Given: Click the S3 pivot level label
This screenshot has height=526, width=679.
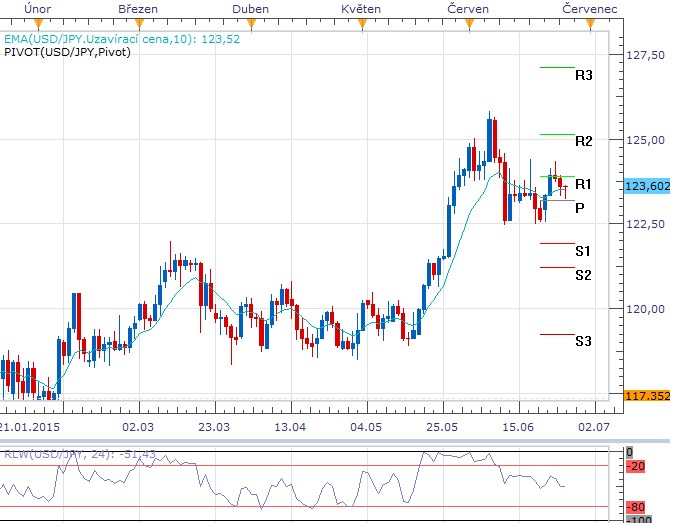Looking at the screenshot, I should pyautogui.click(x=583, y=341).
